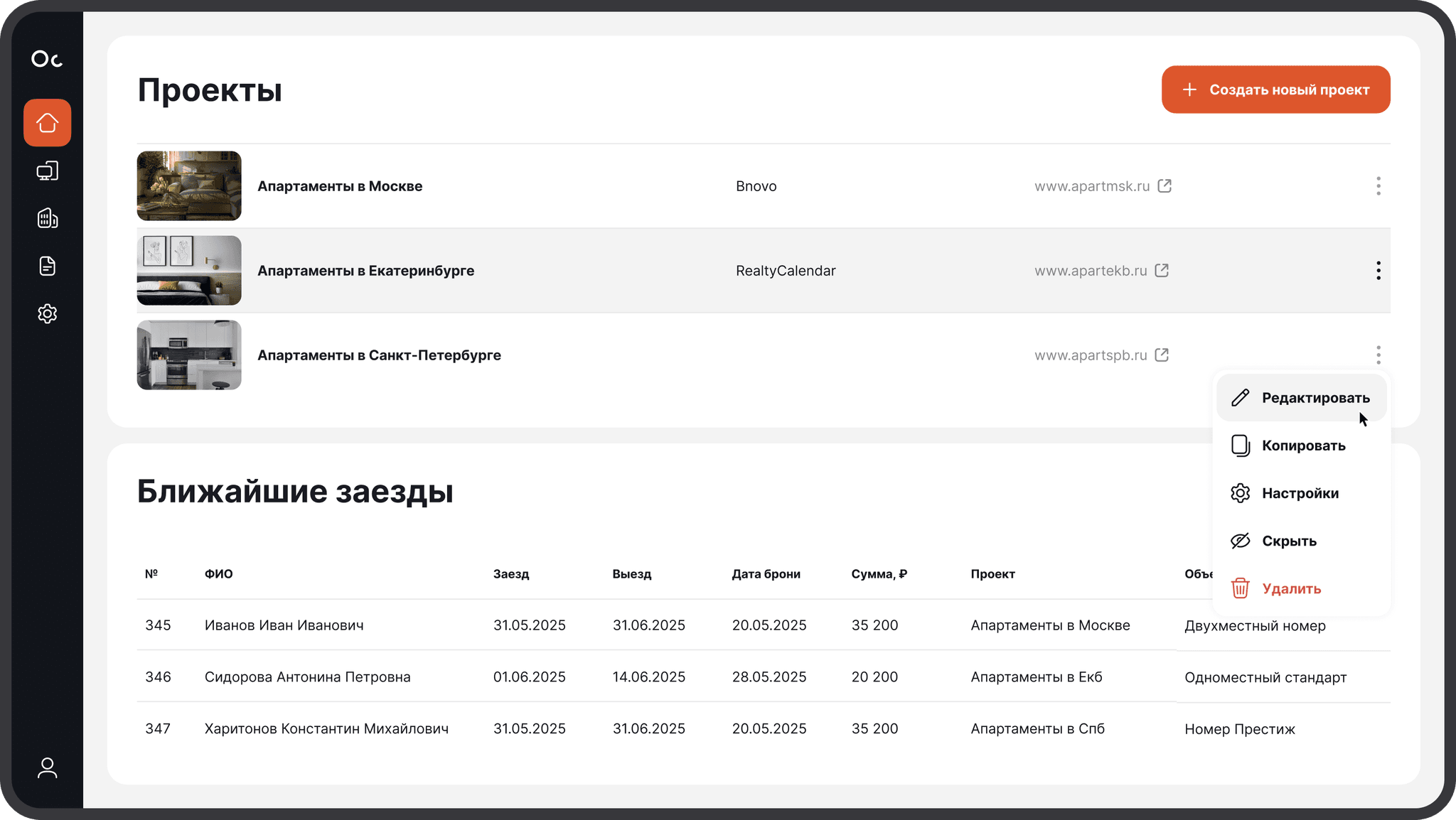The height and width of the screenshot is (820, 1456).
Task: Open the settings gear in sidebar
Action: pyautogui.click(x=47, y=313)
